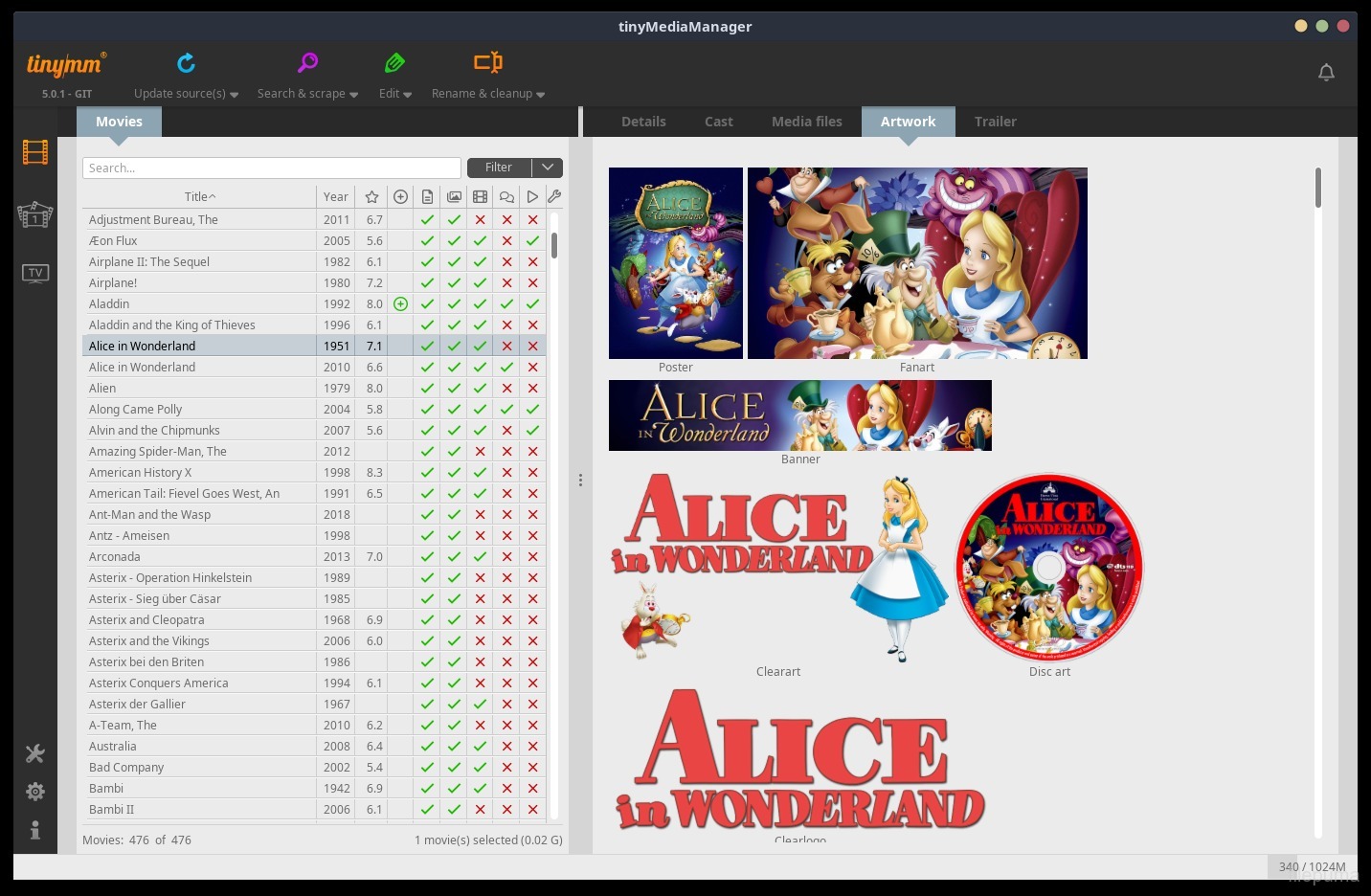
Task: Expand the Filter dropdown arrow
Action: (548, 168)
